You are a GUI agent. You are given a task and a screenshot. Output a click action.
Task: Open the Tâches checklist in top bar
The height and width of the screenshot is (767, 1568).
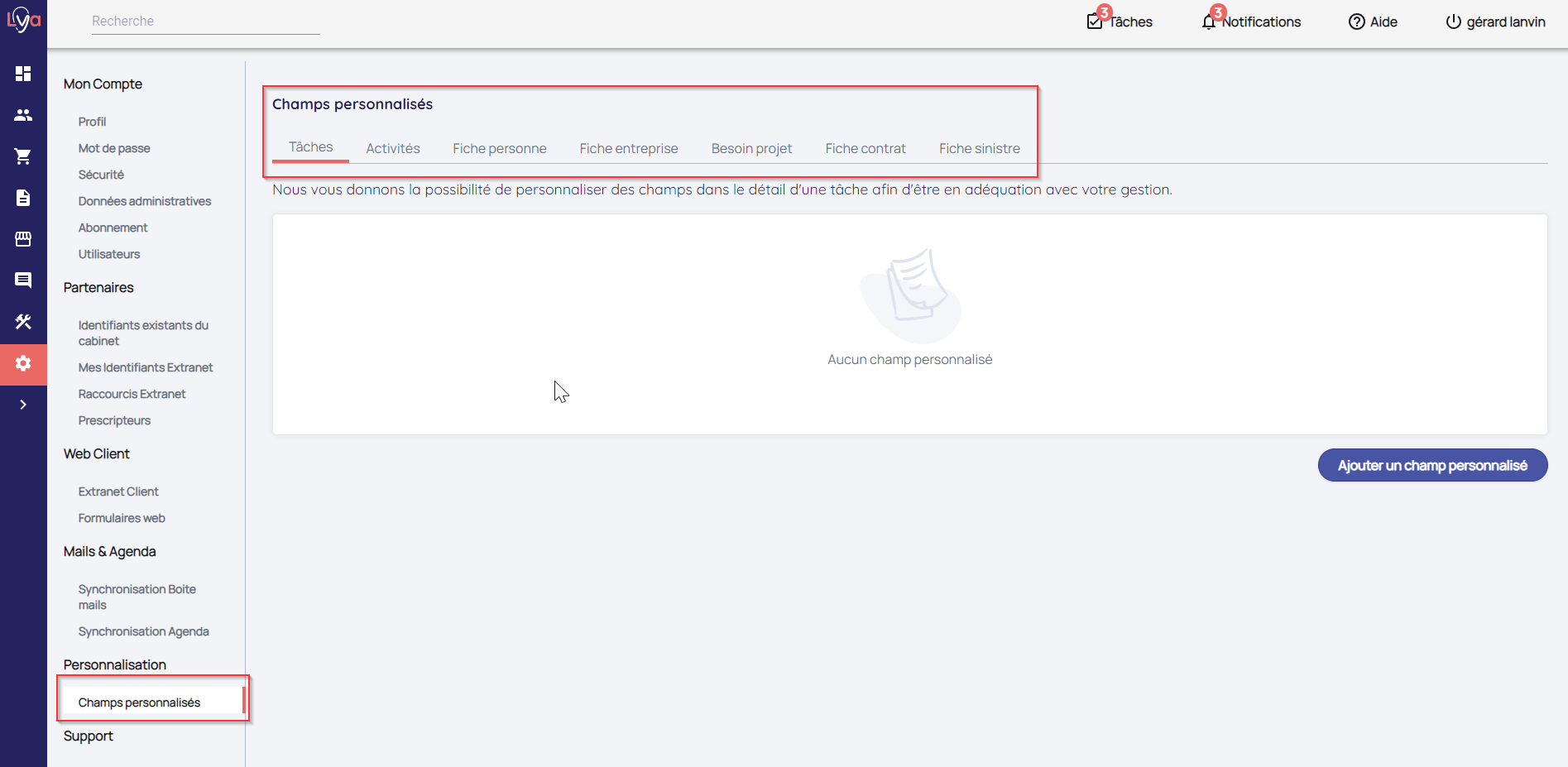pyautogui.click(x=1120, y=22)
